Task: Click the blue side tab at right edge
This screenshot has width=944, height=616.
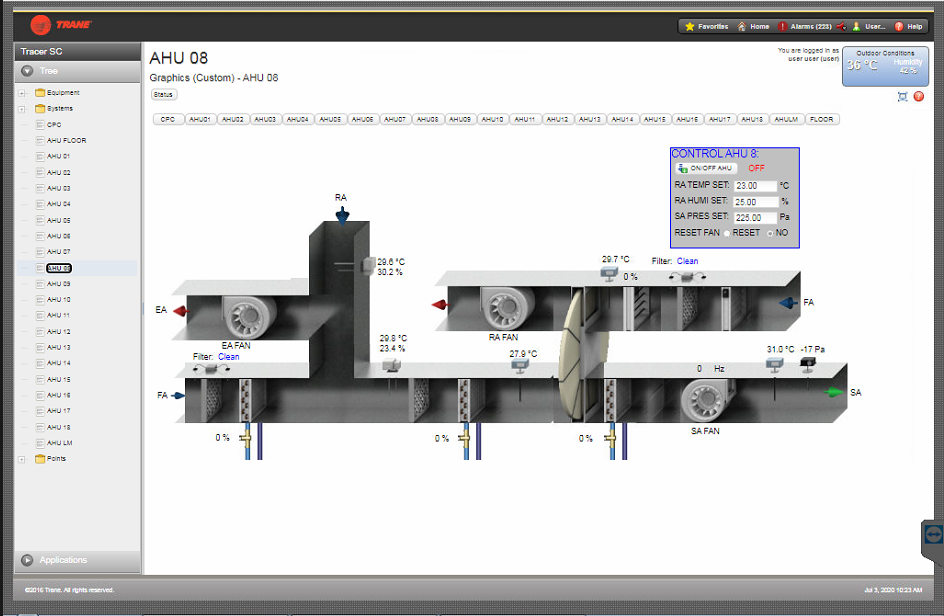Action: [933, 536]
